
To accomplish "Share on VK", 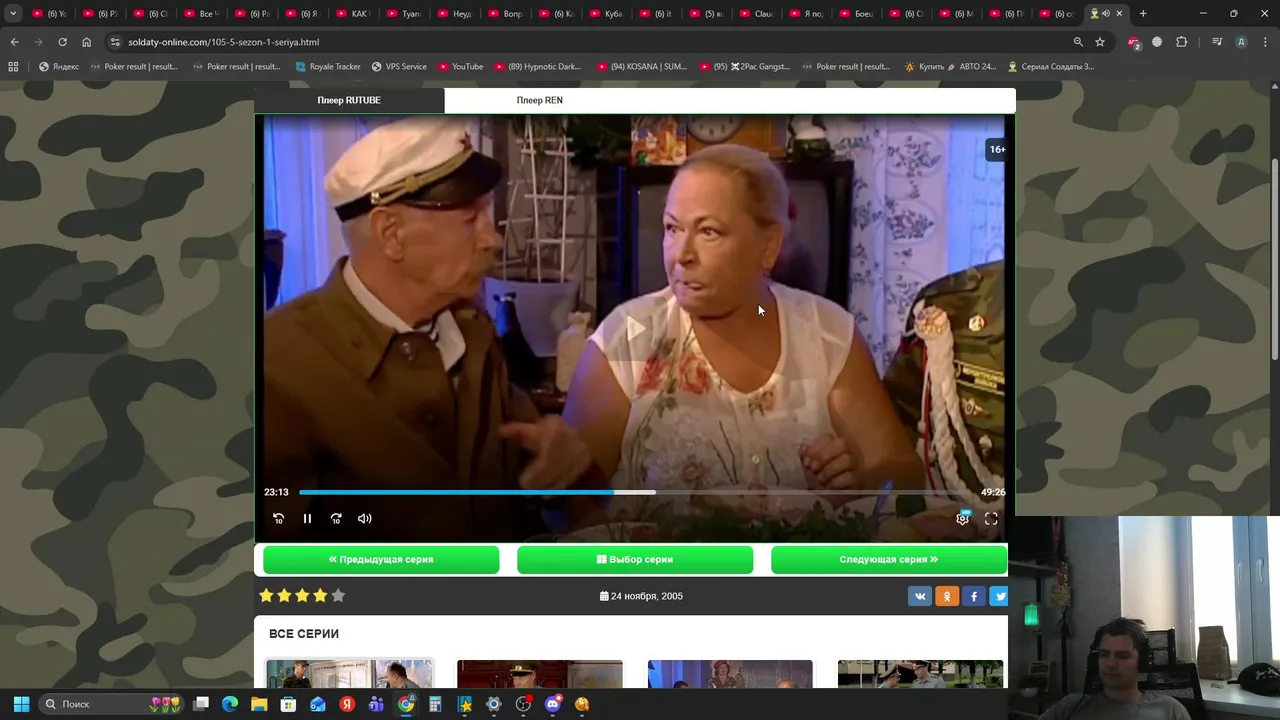I will point(920,596).
